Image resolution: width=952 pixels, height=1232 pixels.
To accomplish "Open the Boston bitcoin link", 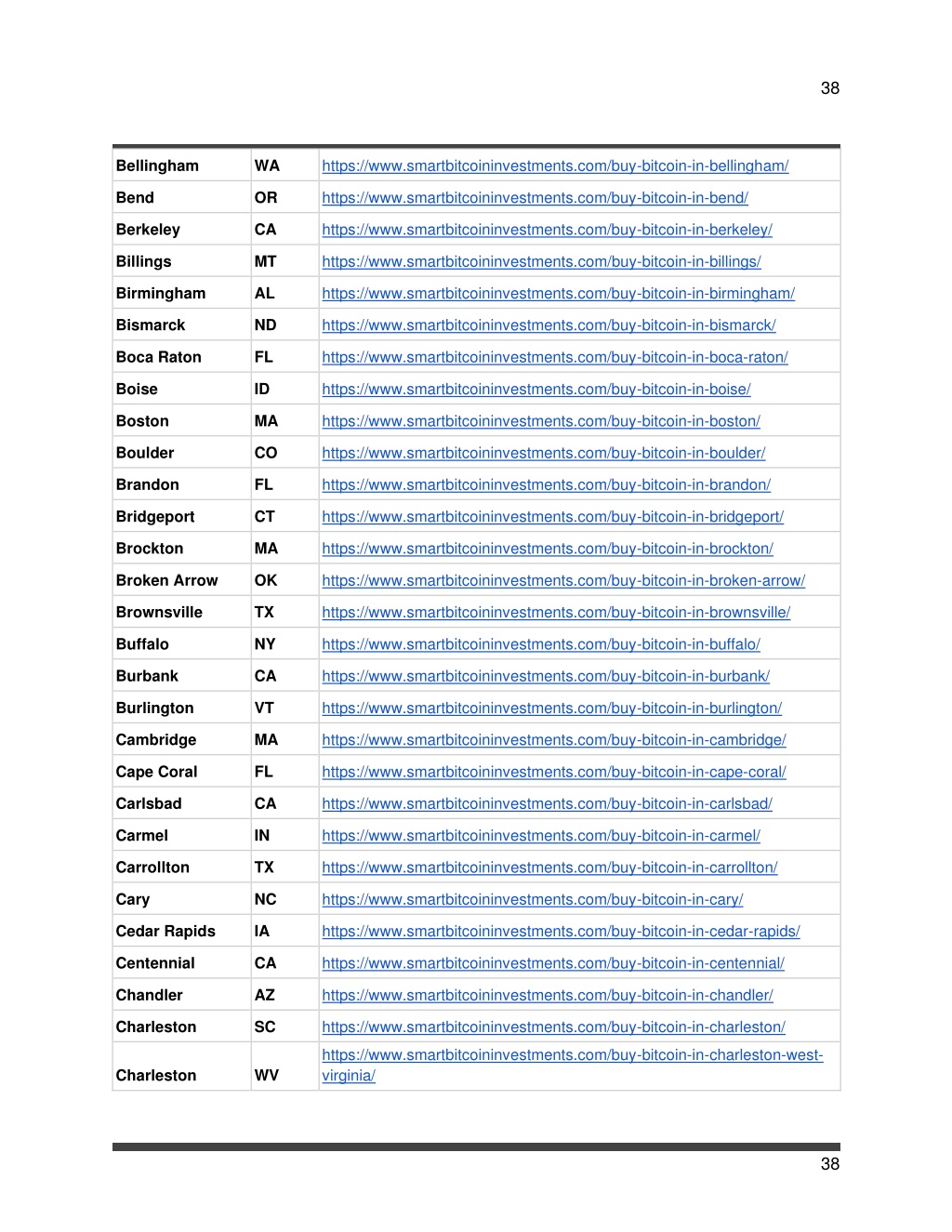I will coord(541,421).
